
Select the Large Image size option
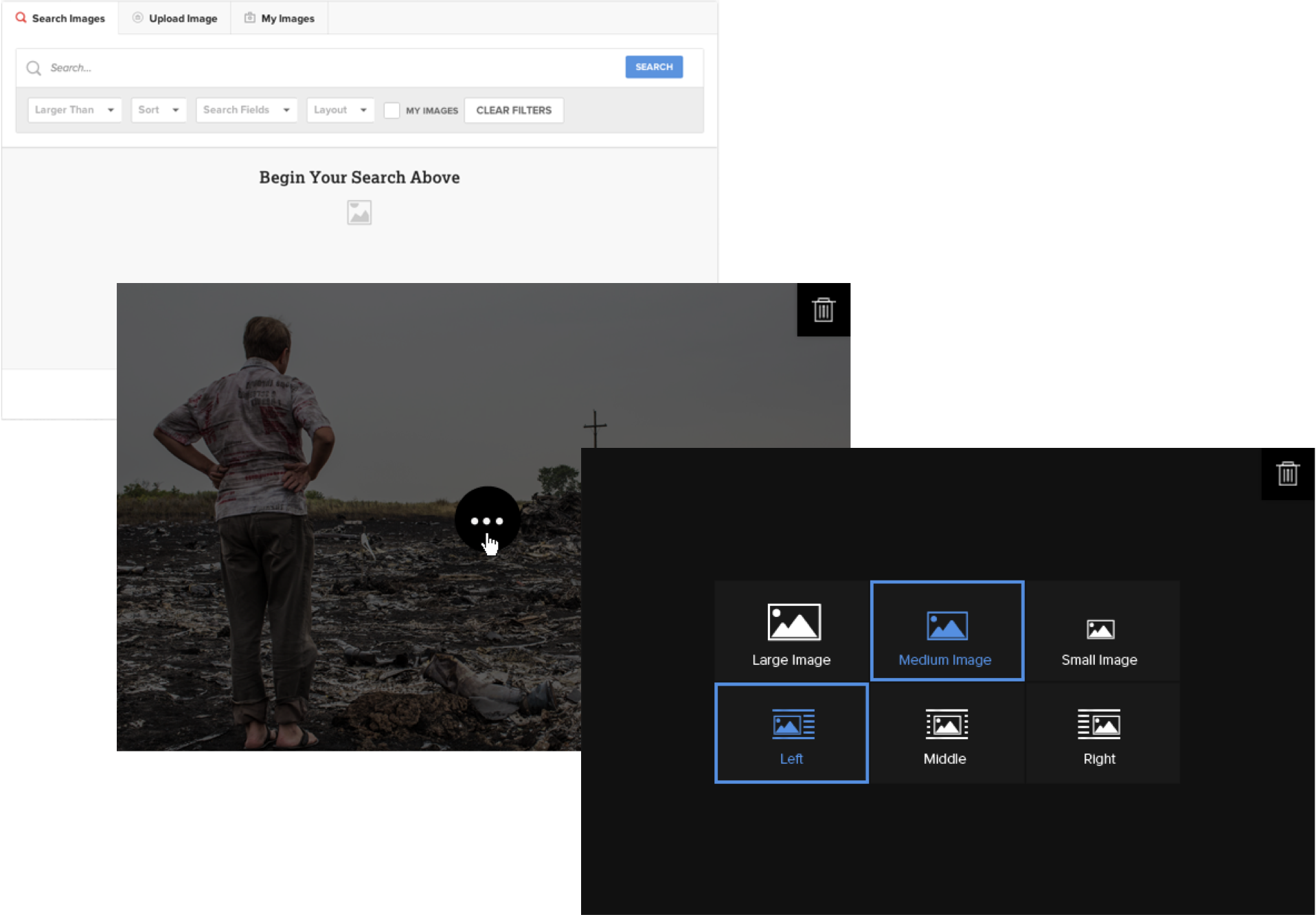tap(791, 632)
